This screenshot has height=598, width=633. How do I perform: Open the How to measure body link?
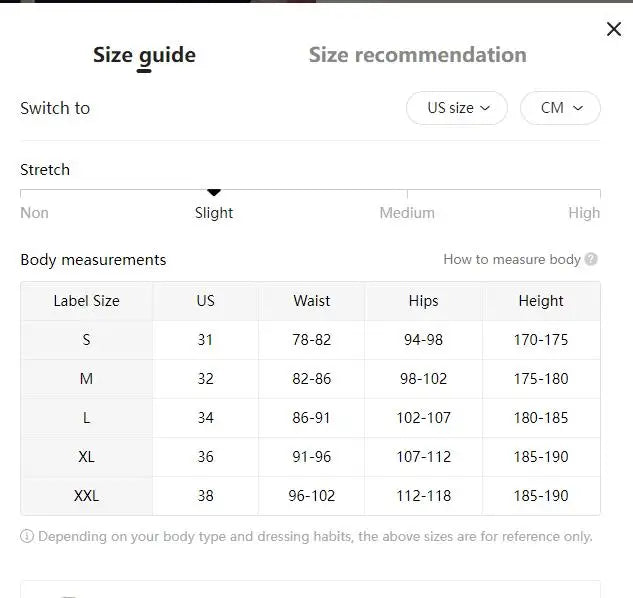tap(511, 259)
